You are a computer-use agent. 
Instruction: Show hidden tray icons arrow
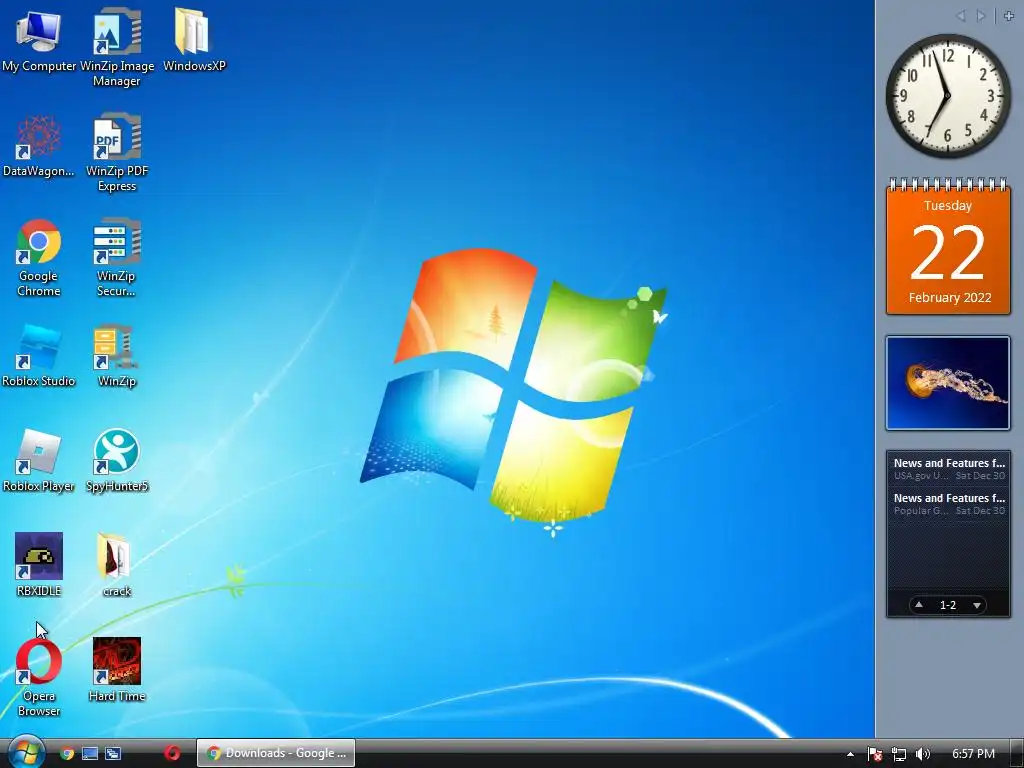pos(850,754)
